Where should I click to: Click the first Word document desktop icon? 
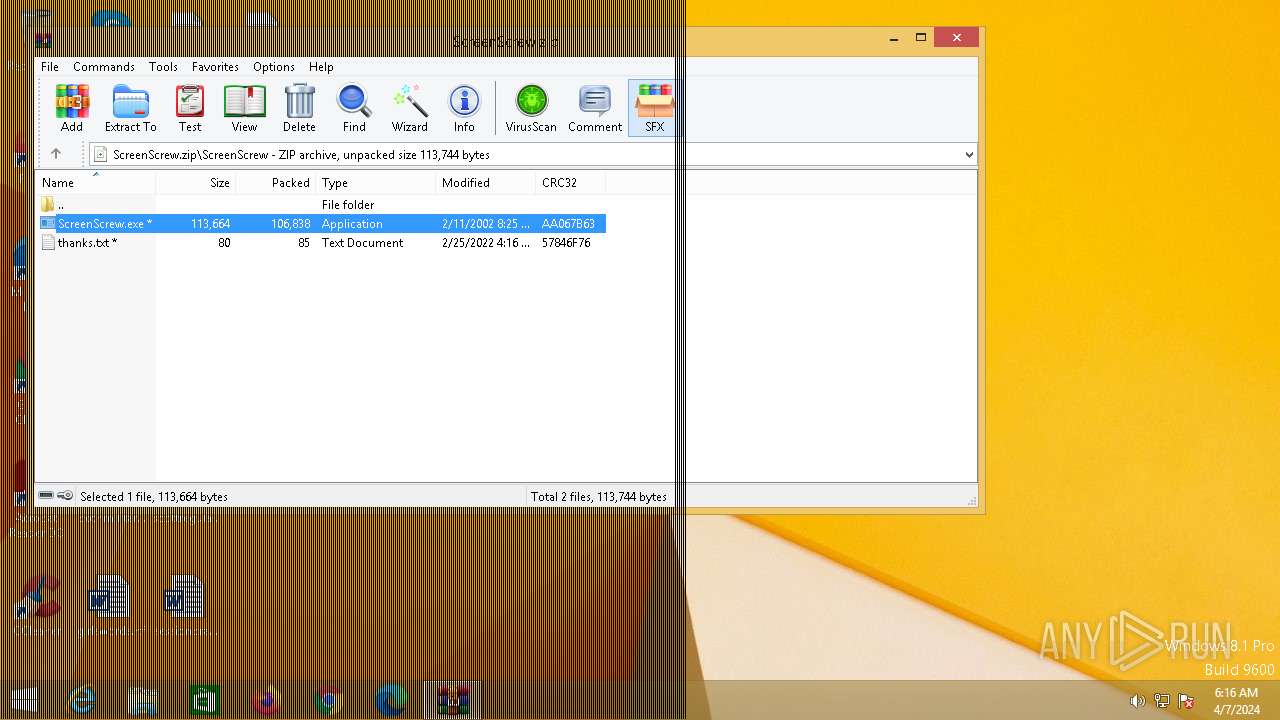point(108,598)
